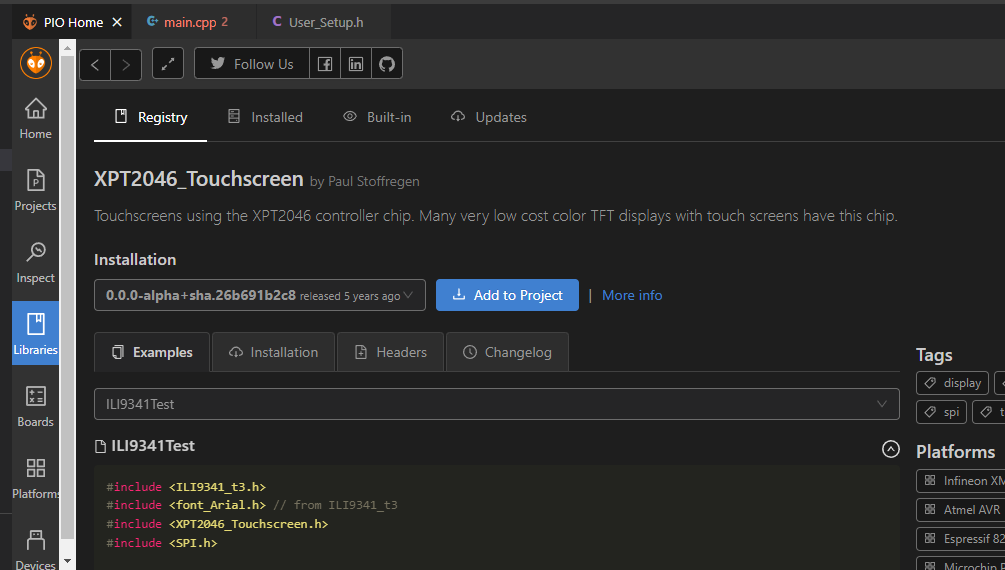Viewport: 1005px width, 570px height.
Task: Click the Atmel AVR platform button
Action: [x=961, y=510]
